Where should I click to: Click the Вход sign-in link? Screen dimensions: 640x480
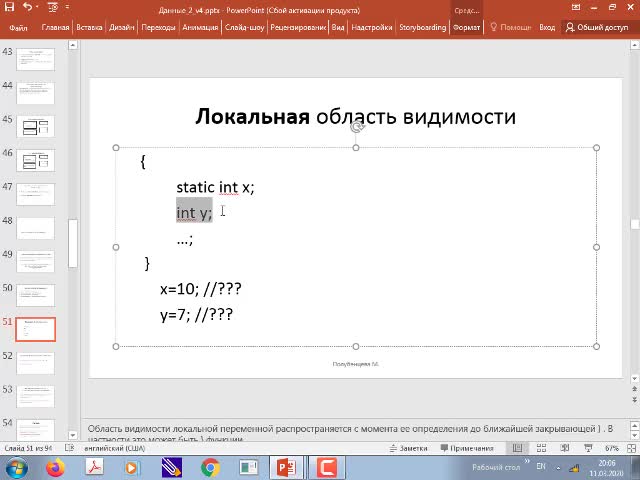(x=547, y=27)
